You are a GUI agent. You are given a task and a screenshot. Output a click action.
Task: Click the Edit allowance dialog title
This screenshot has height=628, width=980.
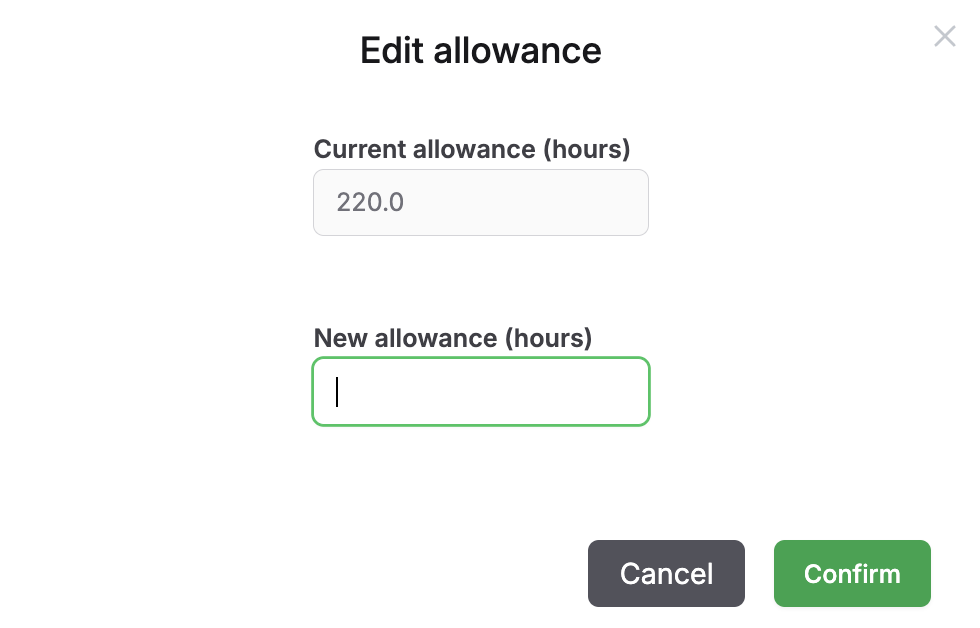pyautogui.click(x=480, y=50)
